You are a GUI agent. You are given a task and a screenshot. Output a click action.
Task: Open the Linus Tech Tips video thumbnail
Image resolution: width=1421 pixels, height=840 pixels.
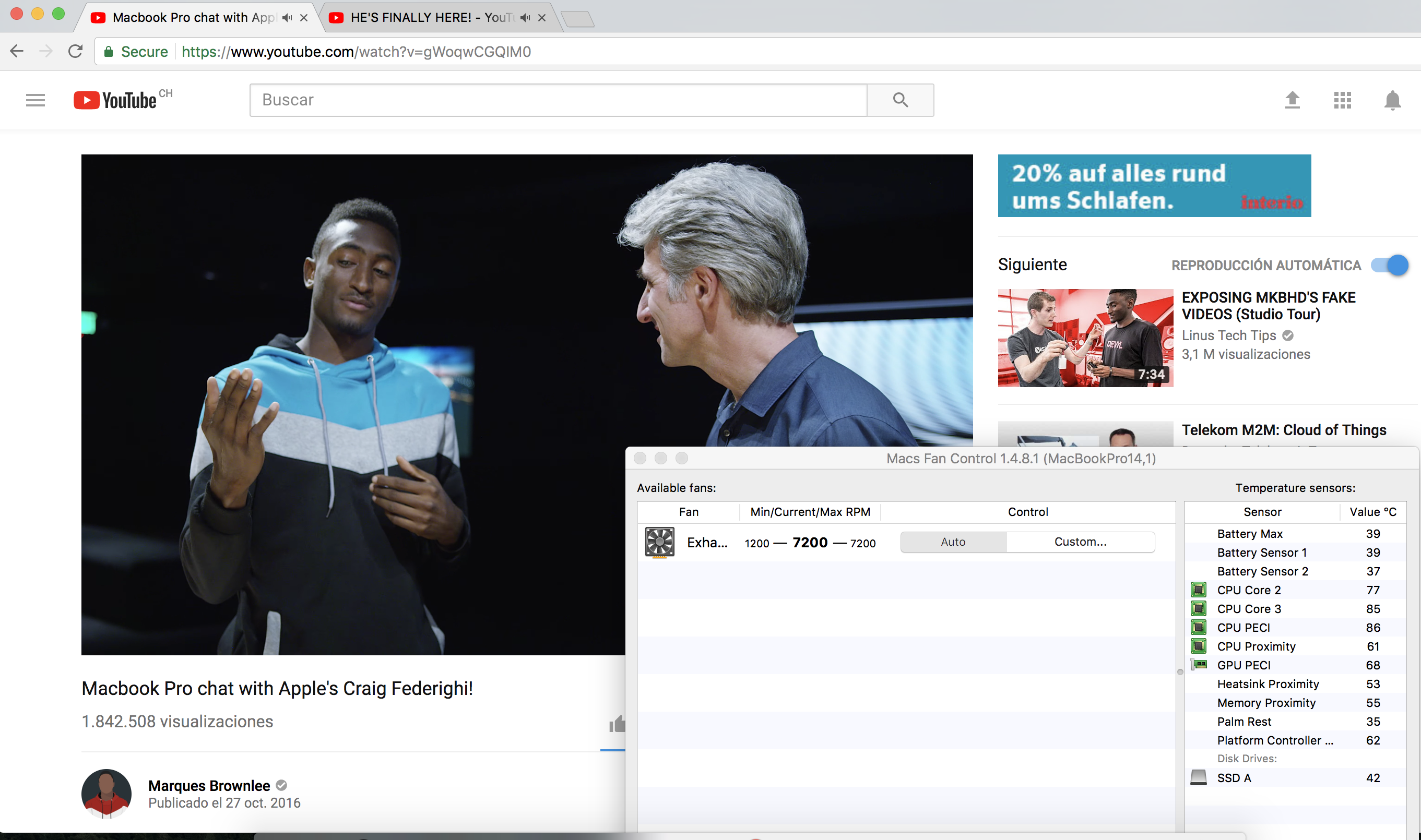(x=1085, y=338)
